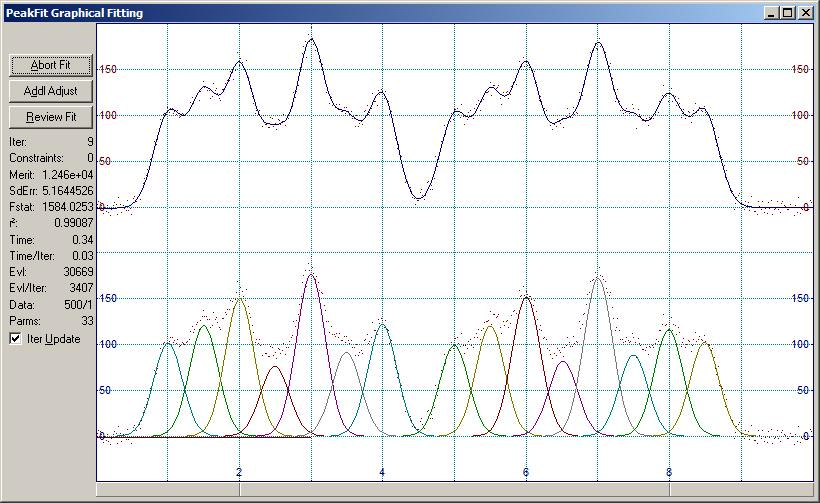Click the r² value 0.99087 in stats panel
The width and height of the screenshot is (820, 503).
point(73,223)
